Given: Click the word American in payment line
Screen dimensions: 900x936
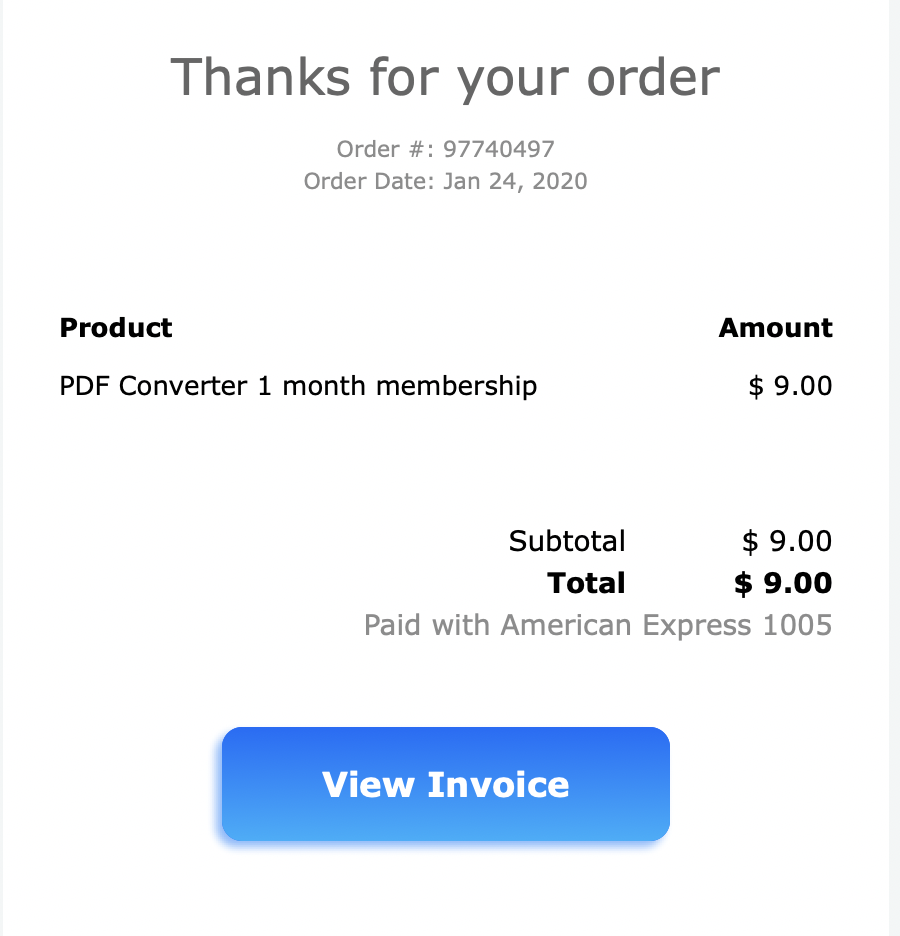Looking at the screenshot, I should pyautogui.click(x=566, y=625).
